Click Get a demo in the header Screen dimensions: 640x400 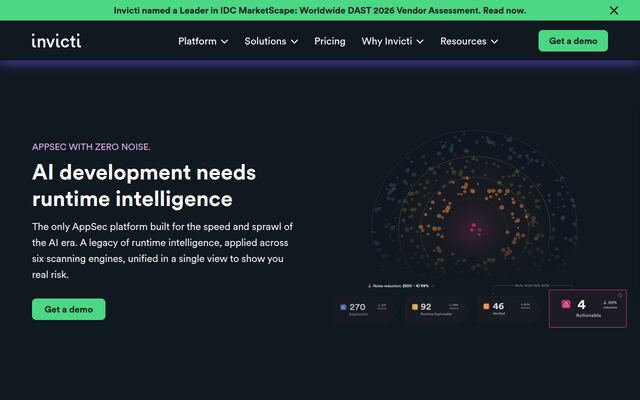(x=573, y=41)
